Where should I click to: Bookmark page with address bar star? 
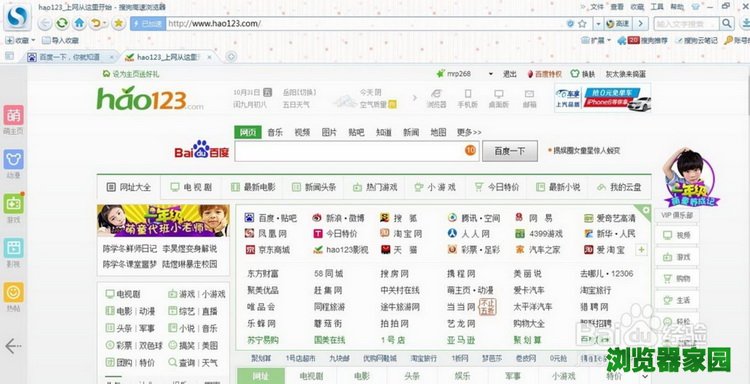582,23
